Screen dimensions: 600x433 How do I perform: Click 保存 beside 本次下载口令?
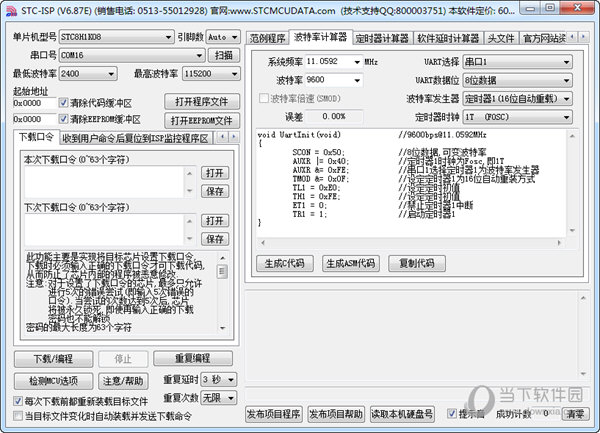[215, 191]
